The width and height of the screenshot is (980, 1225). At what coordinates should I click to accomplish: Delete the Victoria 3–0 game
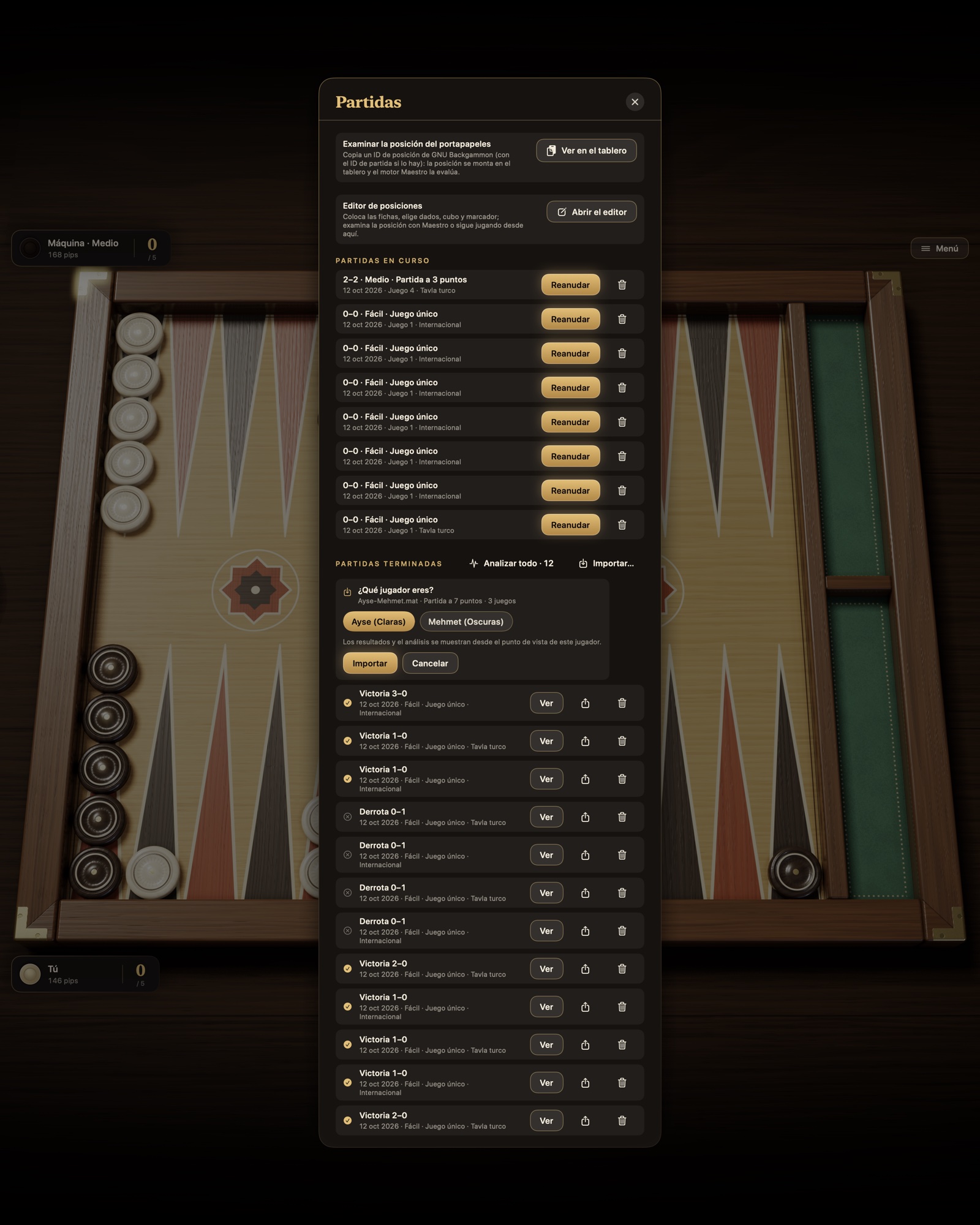point(622,703)
